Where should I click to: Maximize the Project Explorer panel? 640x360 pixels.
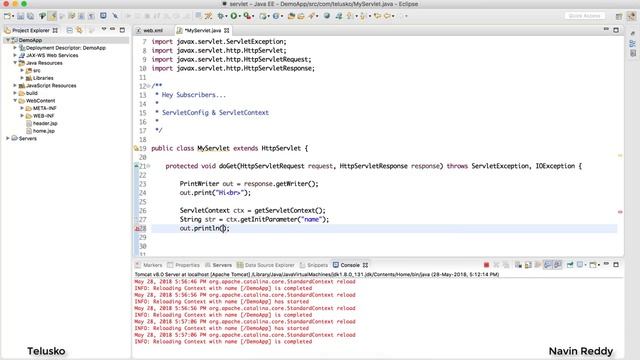click(x=122, y=30)
